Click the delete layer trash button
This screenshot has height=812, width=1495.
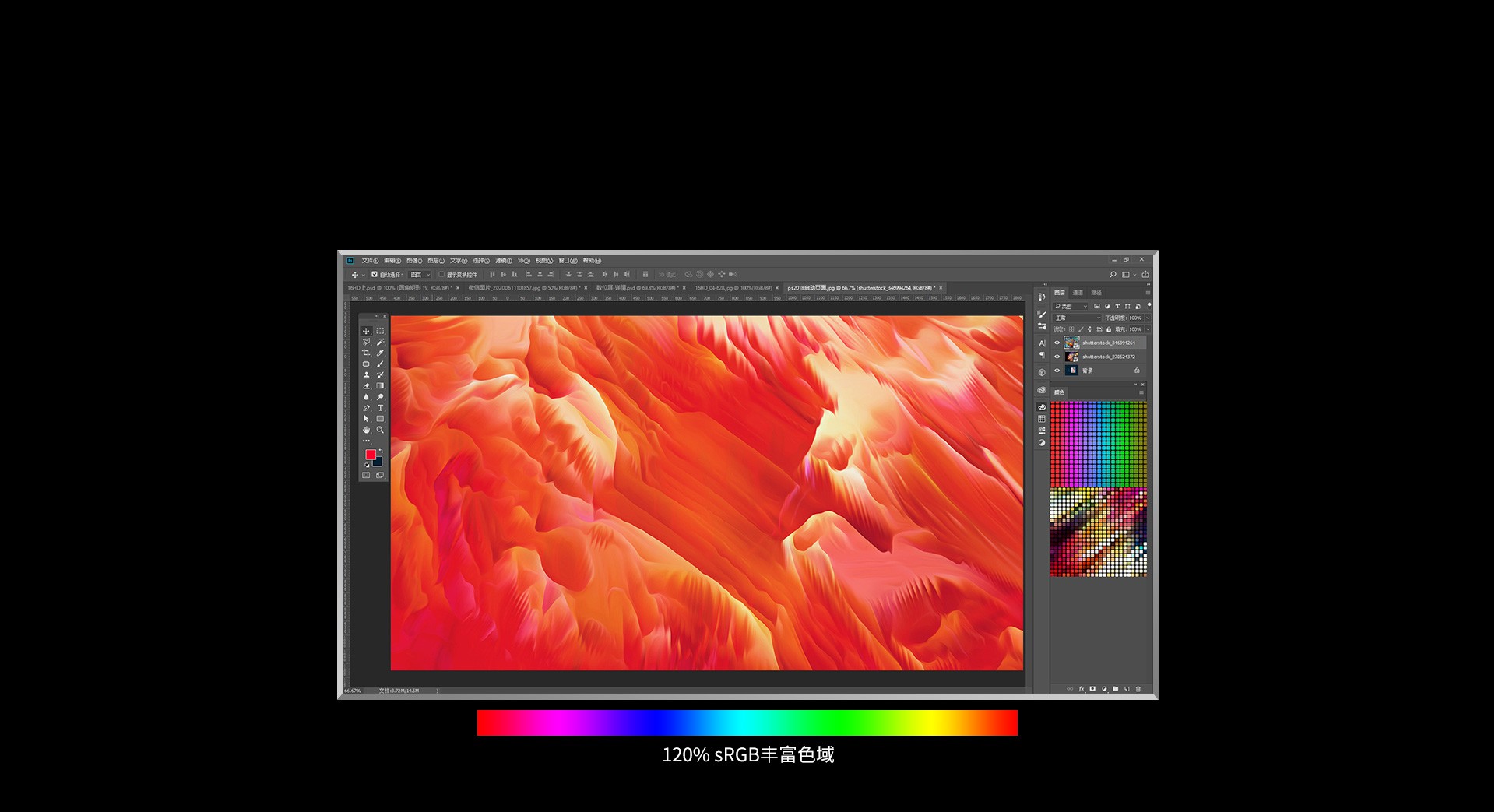[x=1138, y=689]
